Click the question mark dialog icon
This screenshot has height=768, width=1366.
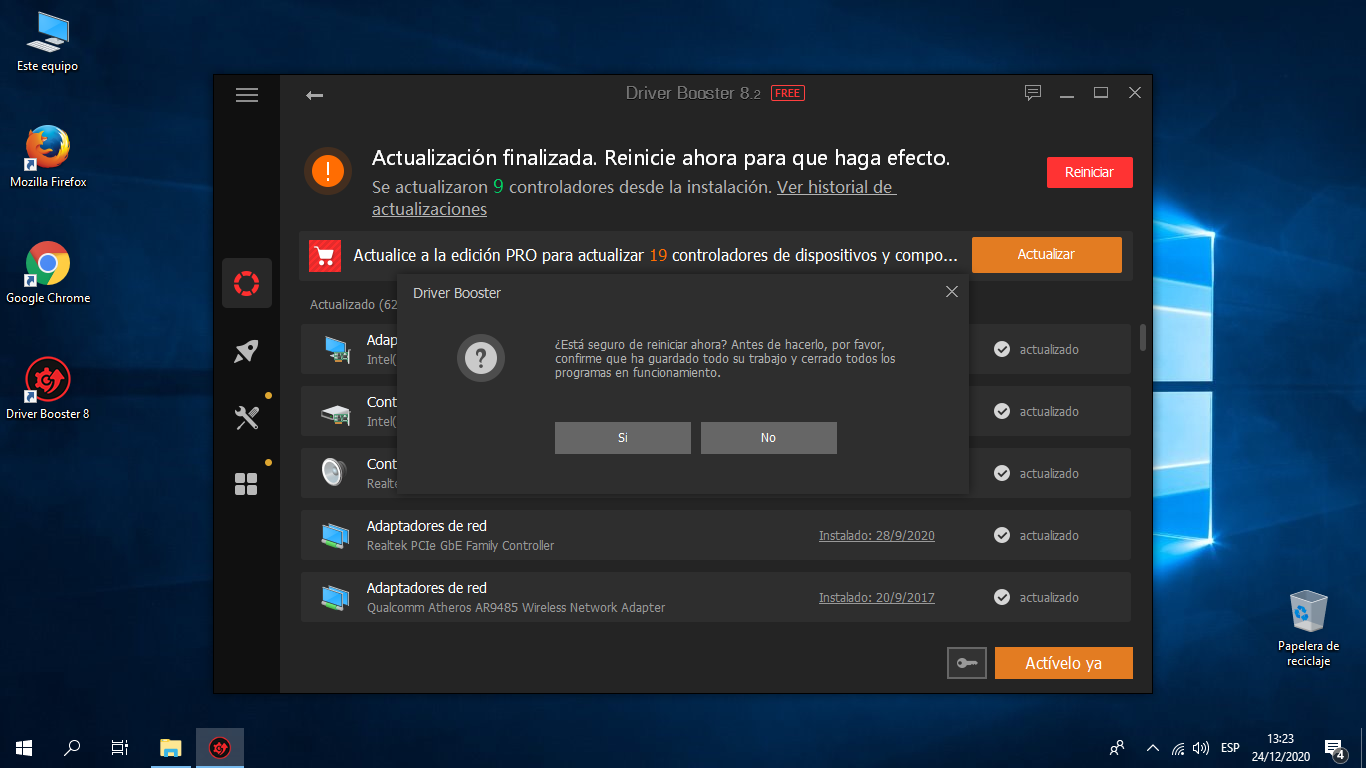coord(481,358)
